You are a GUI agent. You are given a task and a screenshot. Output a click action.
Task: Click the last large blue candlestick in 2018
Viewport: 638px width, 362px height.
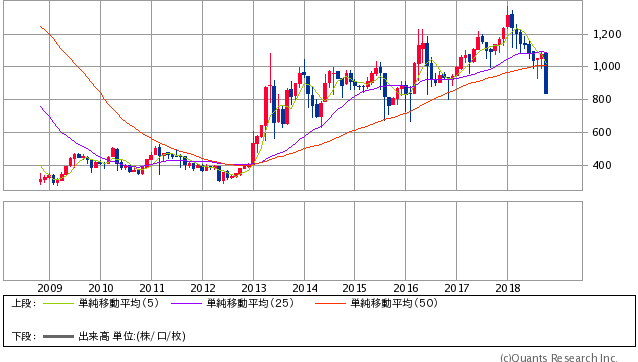point(546,73)
